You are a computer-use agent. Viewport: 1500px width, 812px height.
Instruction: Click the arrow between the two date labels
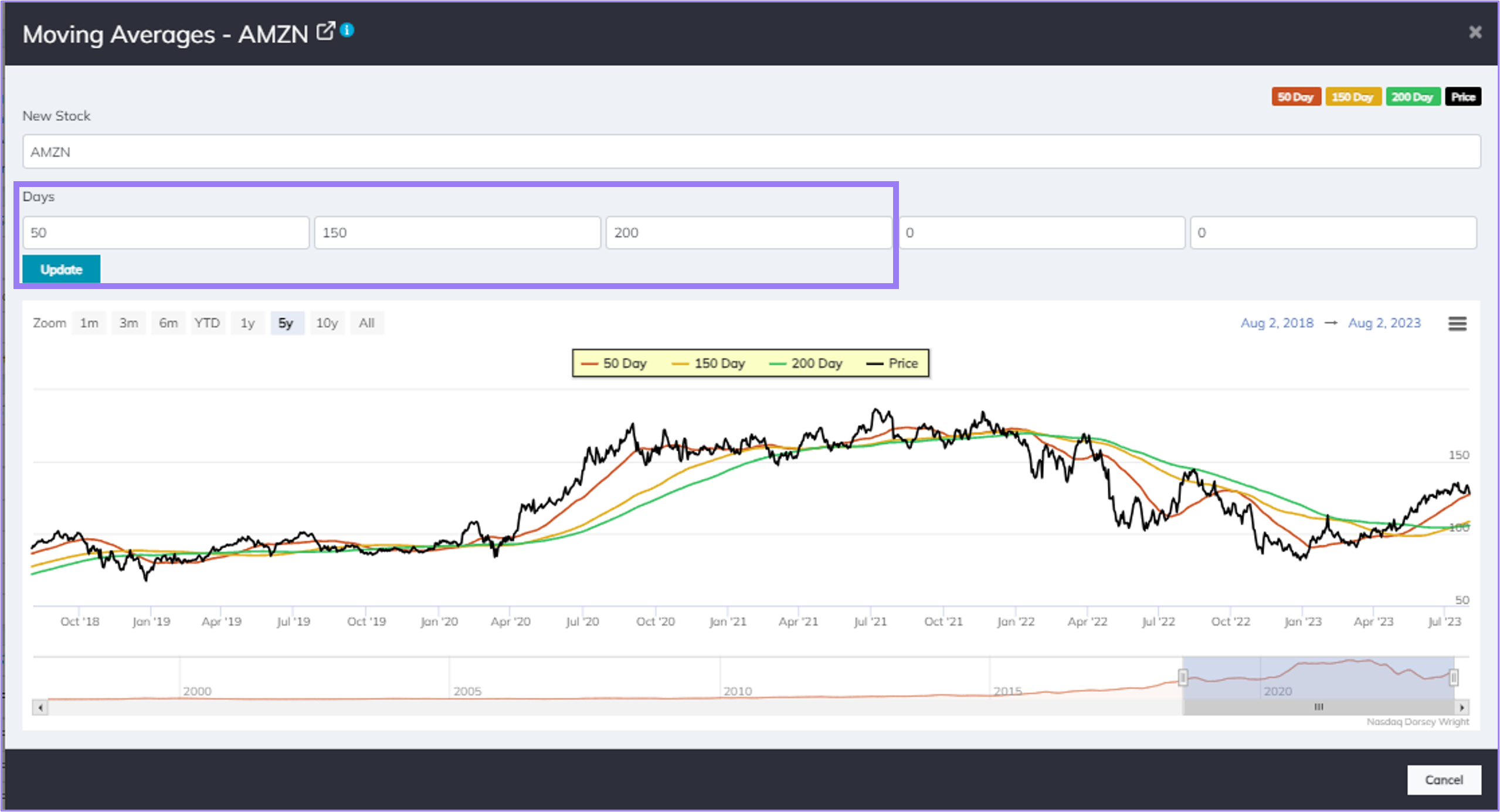1331,322
